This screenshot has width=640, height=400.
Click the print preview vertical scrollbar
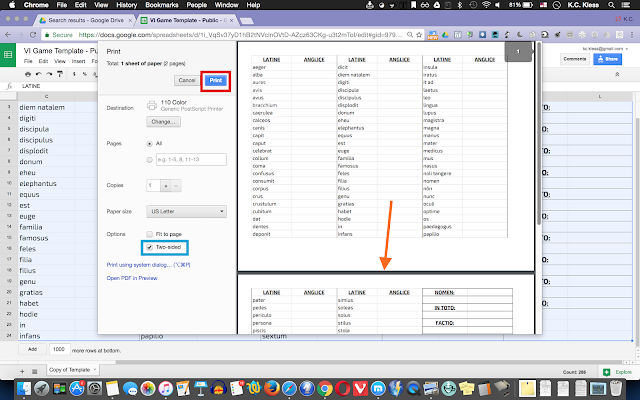click(x=539, y=135)
